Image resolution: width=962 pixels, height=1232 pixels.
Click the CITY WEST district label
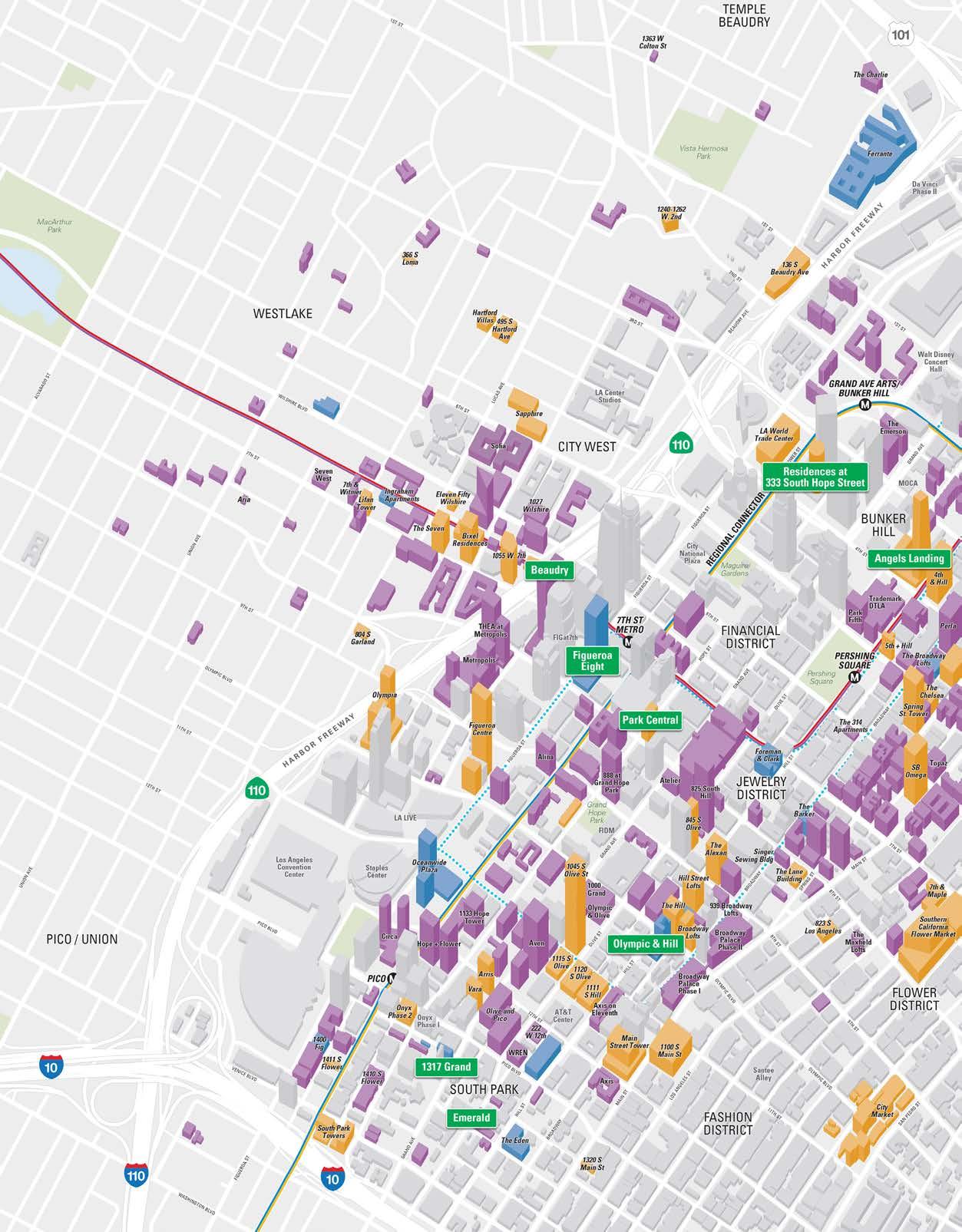coord(587,446)
